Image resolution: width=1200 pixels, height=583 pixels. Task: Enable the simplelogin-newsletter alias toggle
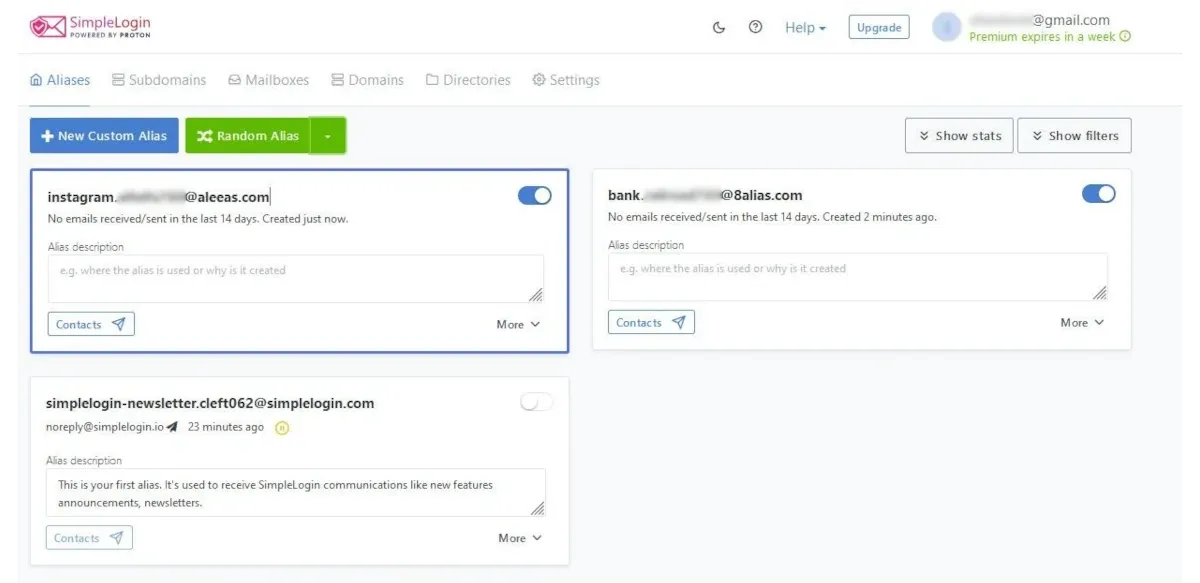pyautogui.click(x=536, y=402)
